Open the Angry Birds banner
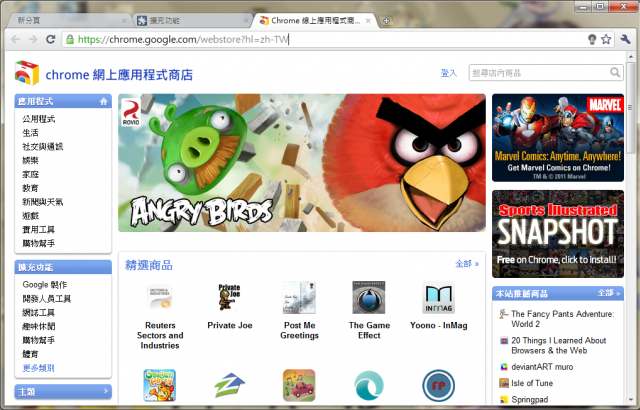Screen dimensions: 640x410 302,163
